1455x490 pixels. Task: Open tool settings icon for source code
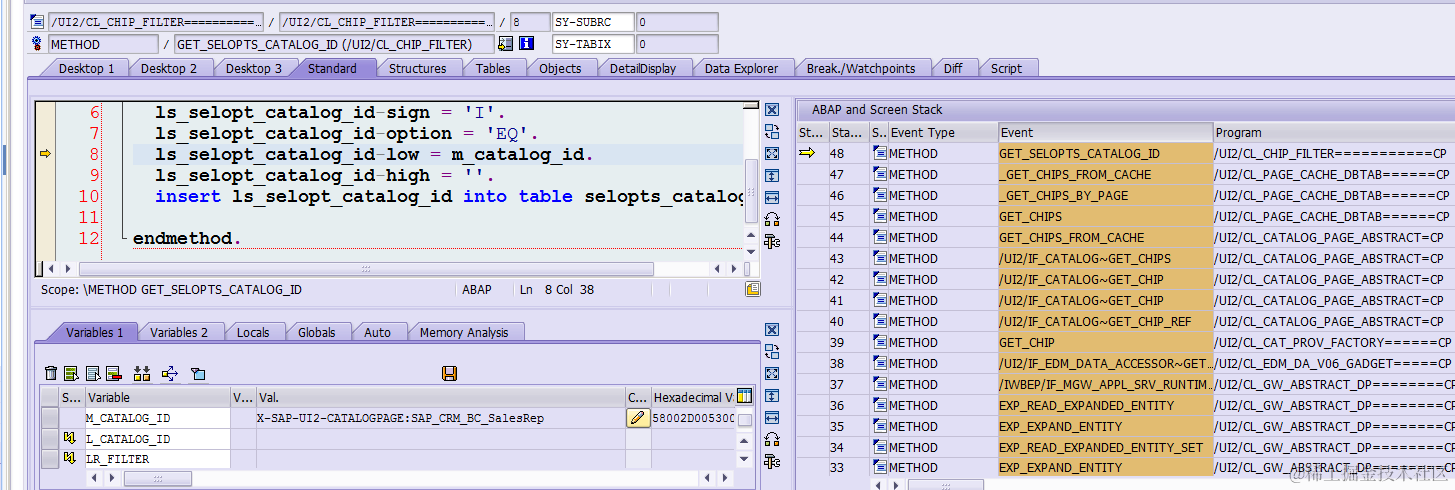point(772,241)
